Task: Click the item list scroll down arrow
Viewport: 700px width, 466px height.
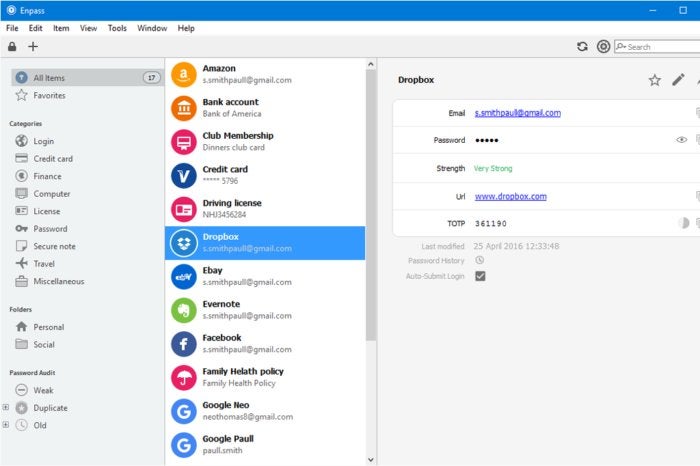Action: [x=371, y=459]
